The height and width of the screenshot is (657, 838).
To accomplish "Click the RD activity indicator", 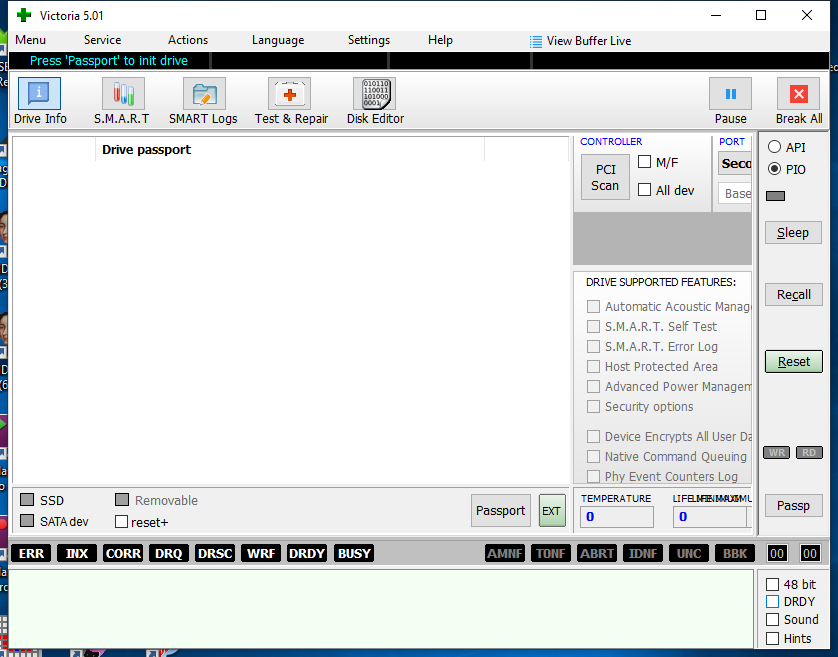I will (809, 452).
